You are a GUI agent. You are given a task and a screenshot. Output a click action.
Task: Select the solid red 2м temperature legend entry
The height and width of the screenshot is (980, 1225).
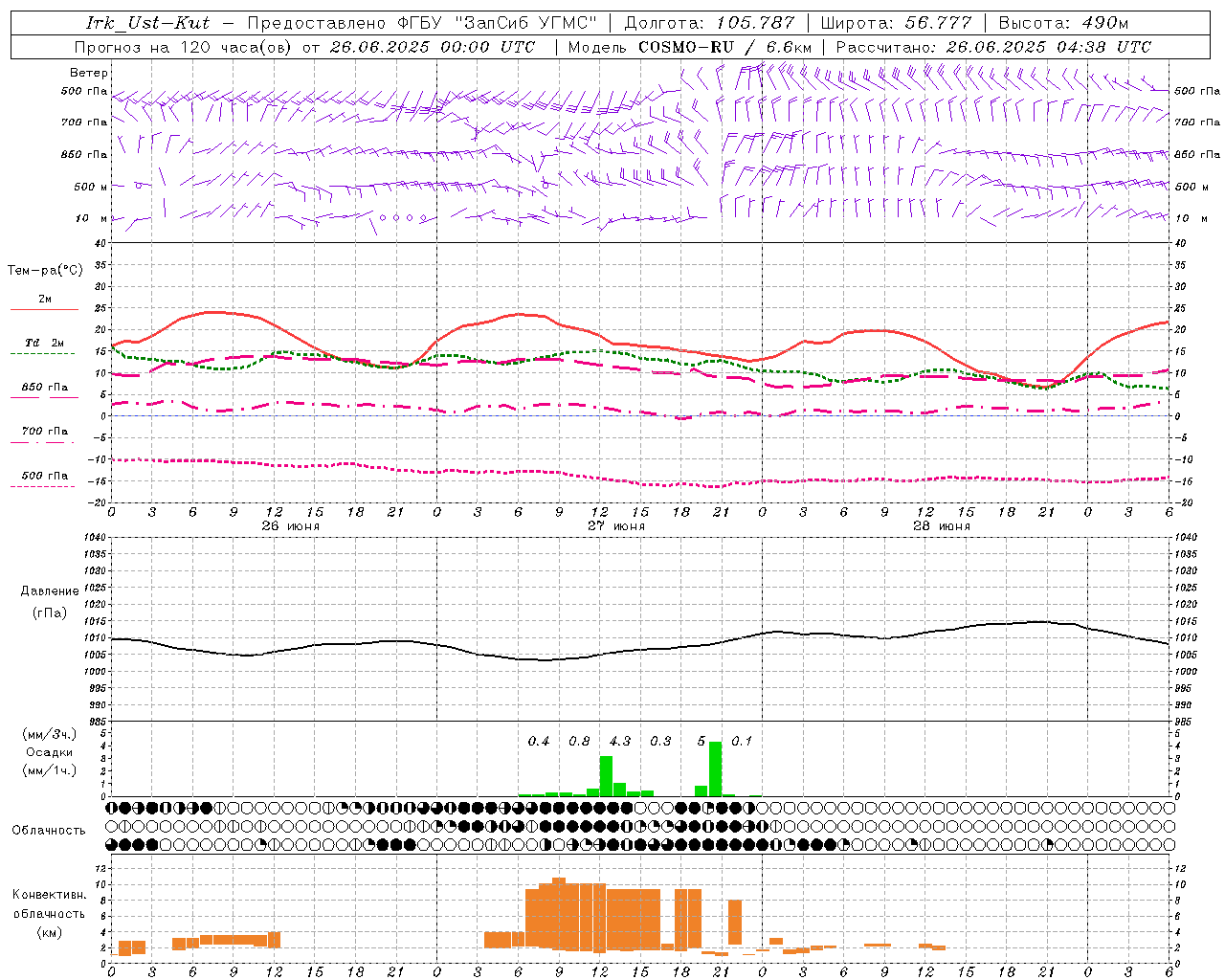click(x=44, y=303)
